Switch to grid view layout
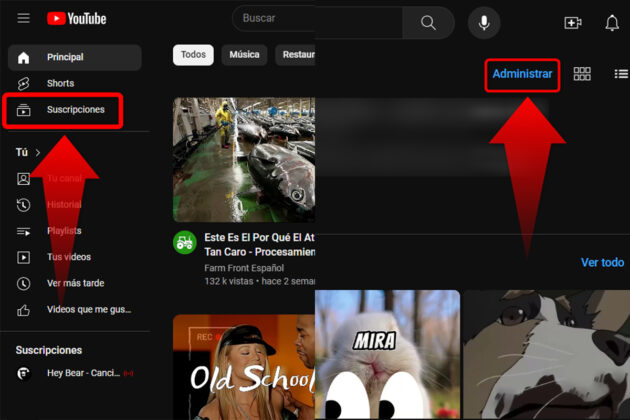The image size is (630, 420). pyautogui.click(x=582, y=74)
